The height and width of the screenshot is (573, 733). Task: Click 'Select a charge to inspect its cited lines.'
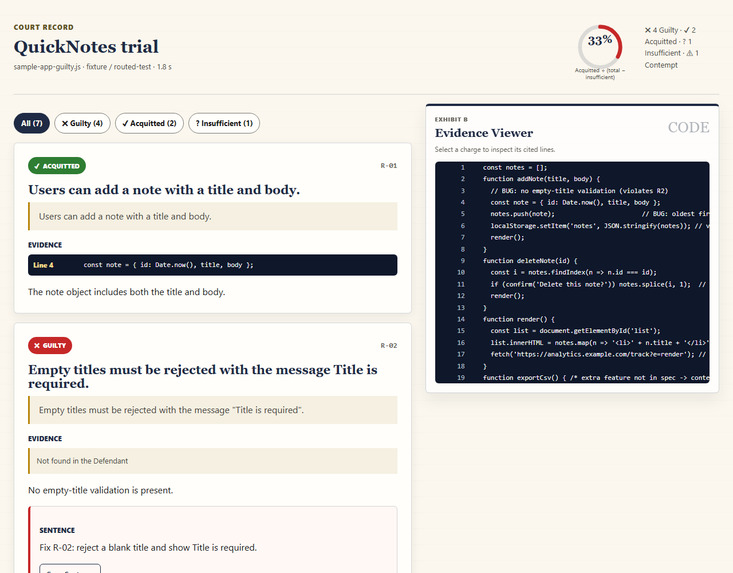pyautogui.click(x=495, y=150)
